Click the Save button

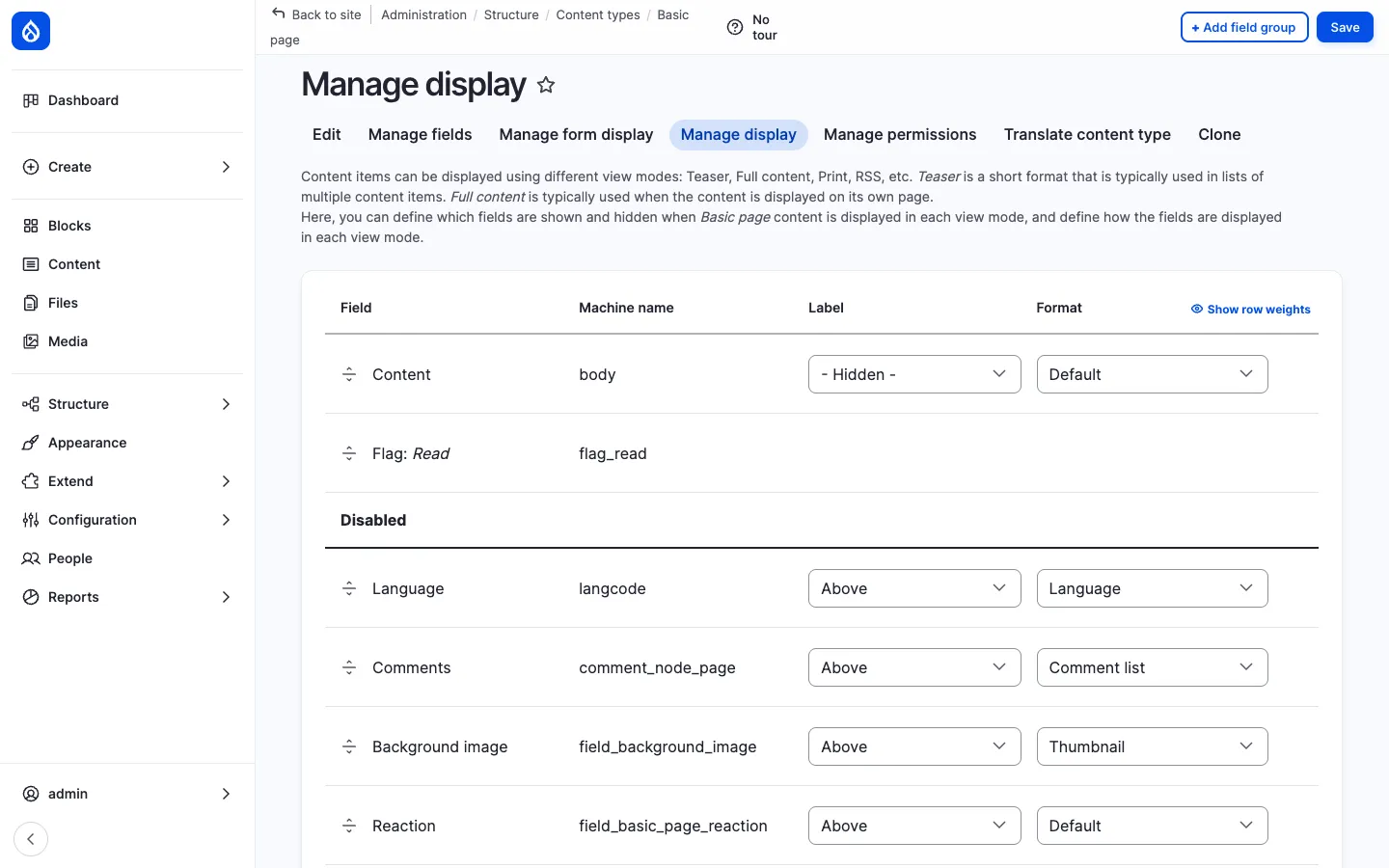click(x=1345, y=27)
